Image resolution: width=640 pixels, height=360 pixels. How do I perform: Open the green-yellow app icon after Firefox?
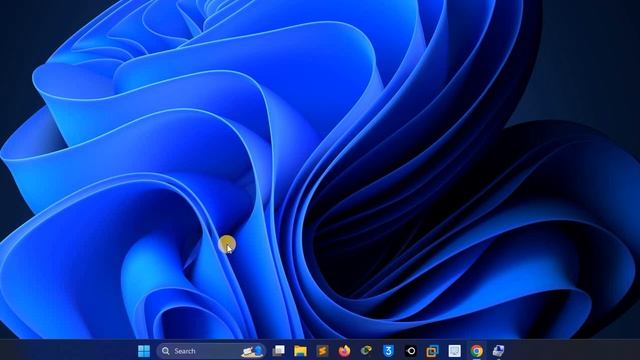[367, 351]
